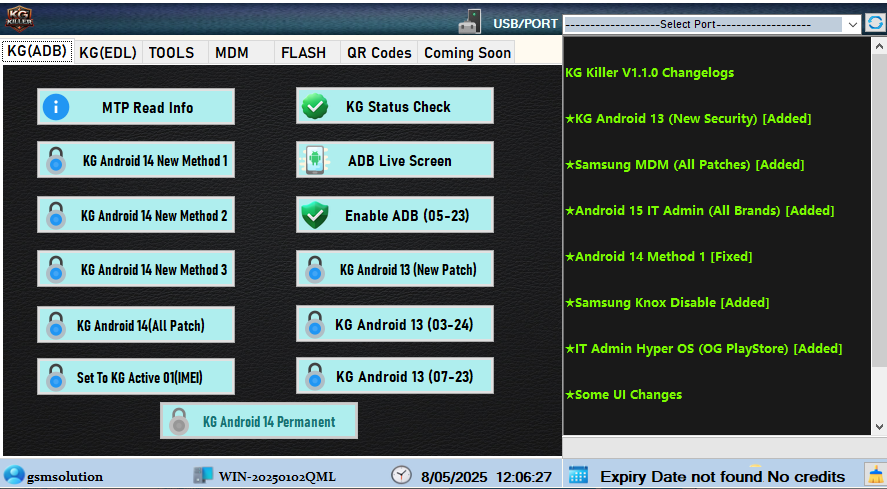Click the padlock icon on KG Android 13 (New Patch)
887x489 pixels.
coord(315,269)
